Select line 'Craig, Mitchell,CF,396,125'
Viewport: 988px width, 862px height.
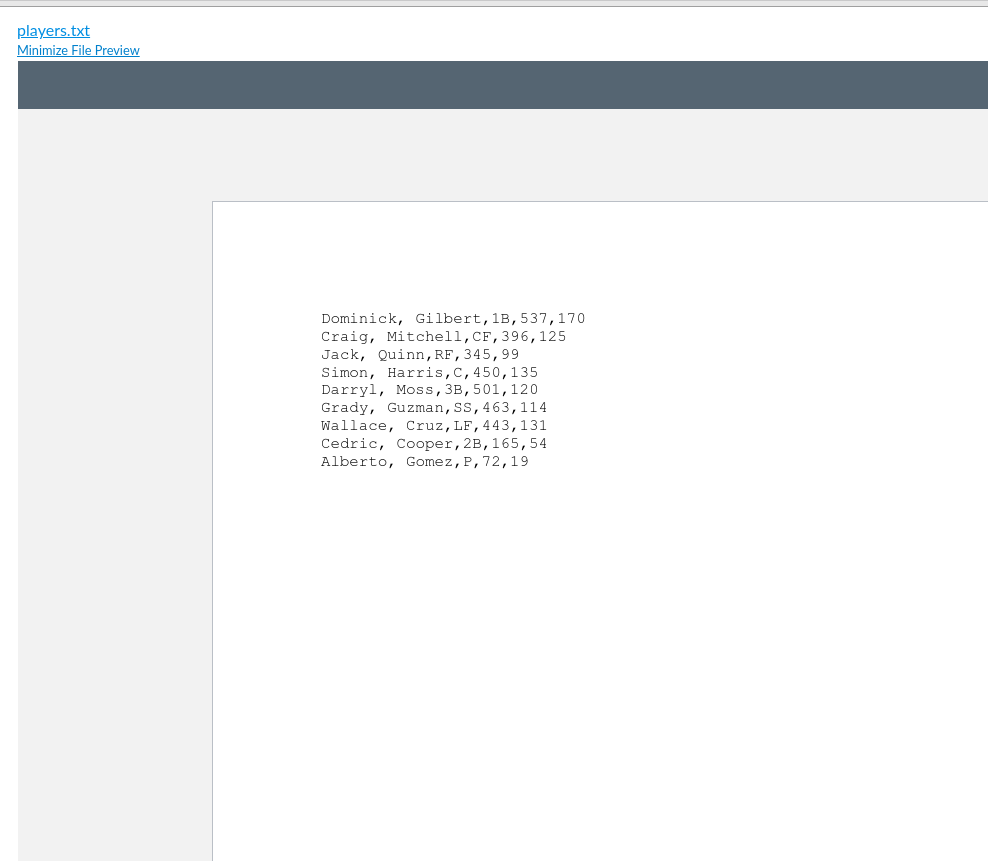click(444, 337)
